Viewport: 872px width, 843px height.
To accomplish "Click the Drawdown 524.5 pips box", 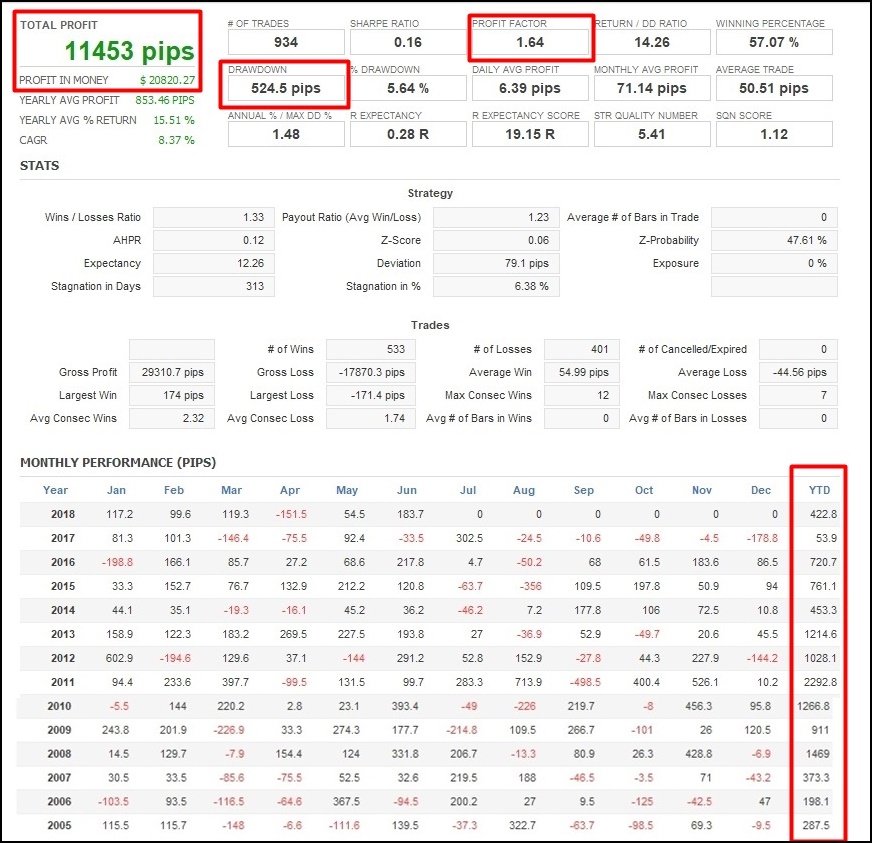I will pyautogui.click(x=286, y=88).
